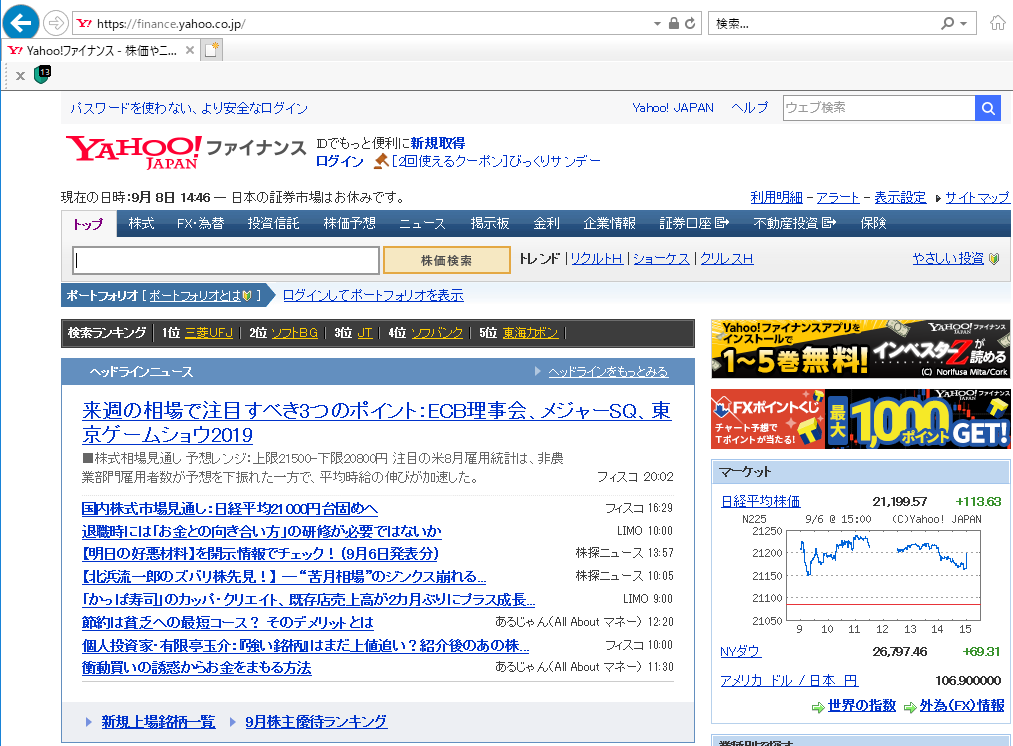Screen dimensions: 1013x746
Task: Click the browser Forward arrow button
Action: coord(56,24)
